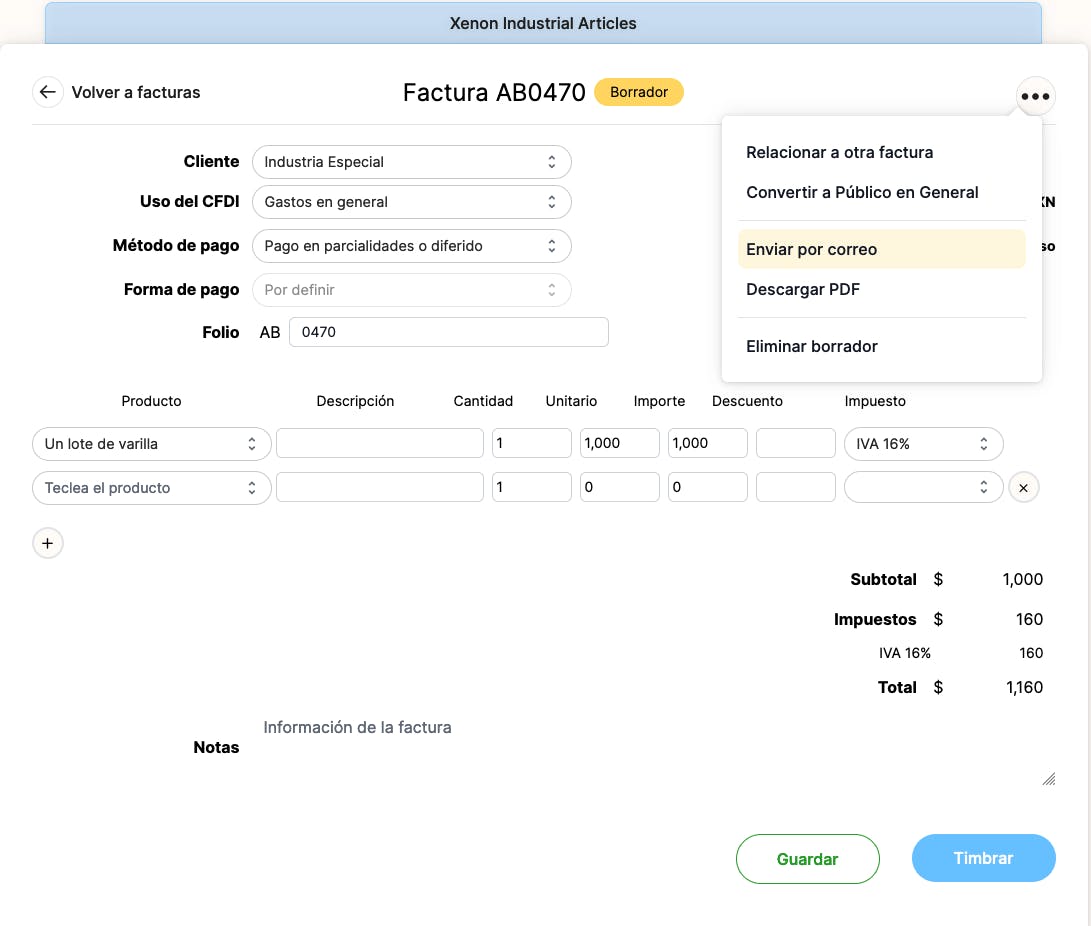The width and height of the screenshot is (1091, 926).
Task: Select Relacionar a otra factura
Action: 839,153
